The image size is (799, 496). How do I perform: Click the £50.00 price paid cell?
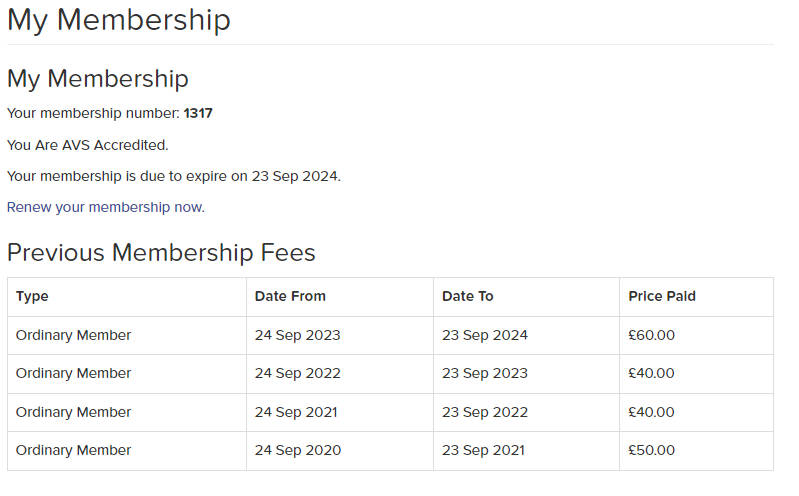[x=652, y=450]
